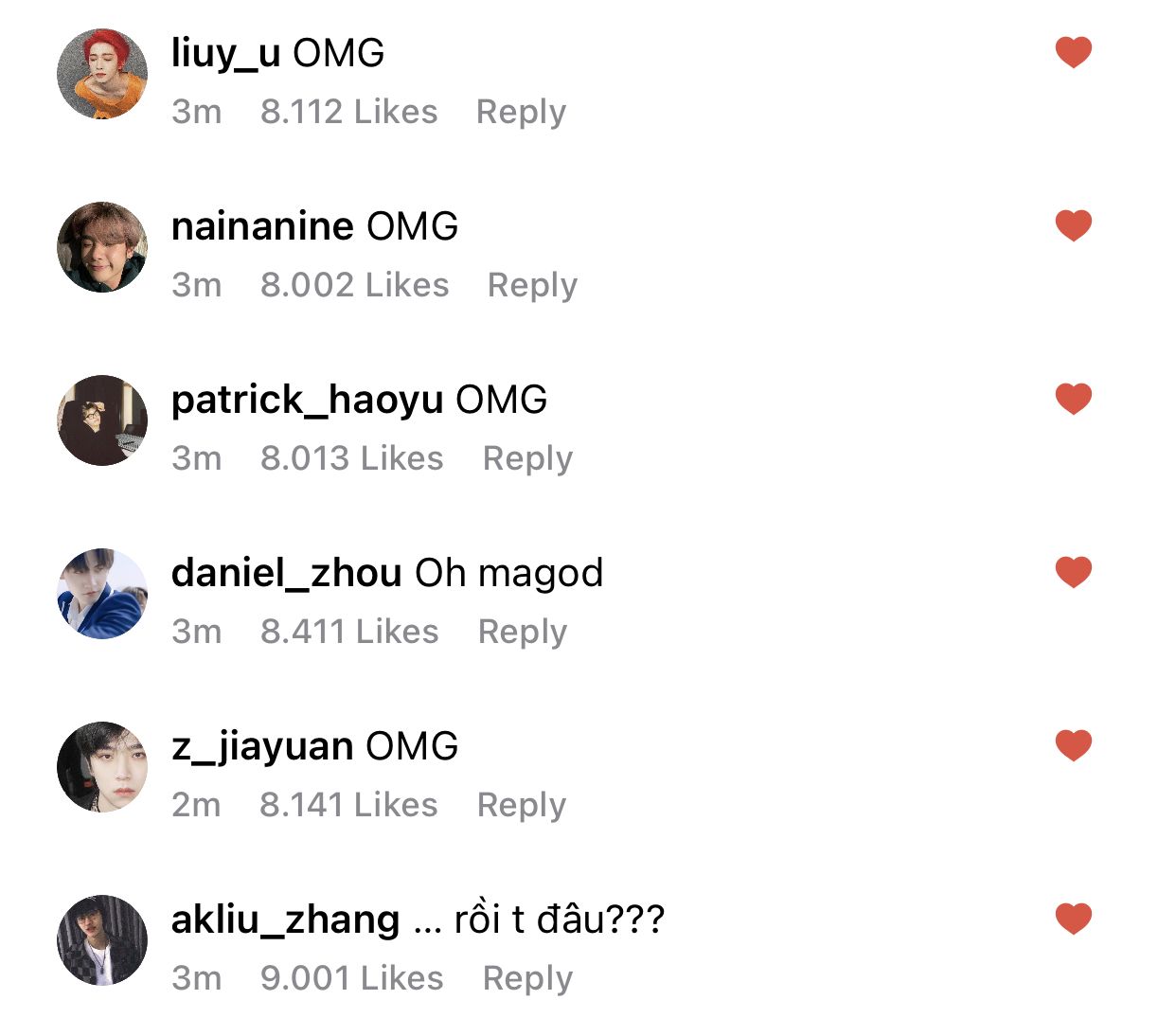Open daniel_zhou's avatar in blue jacket
This screenshot has height=1018, width=1176.
(x=102, y=594)
